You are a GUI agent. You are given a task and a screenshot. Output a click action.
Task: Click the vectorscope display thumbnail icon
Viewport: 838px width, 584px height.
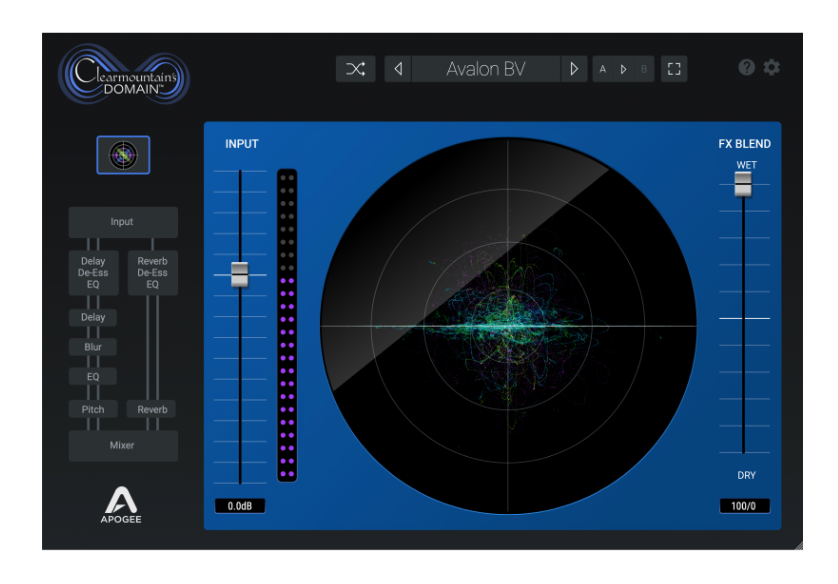click(122, 156)
